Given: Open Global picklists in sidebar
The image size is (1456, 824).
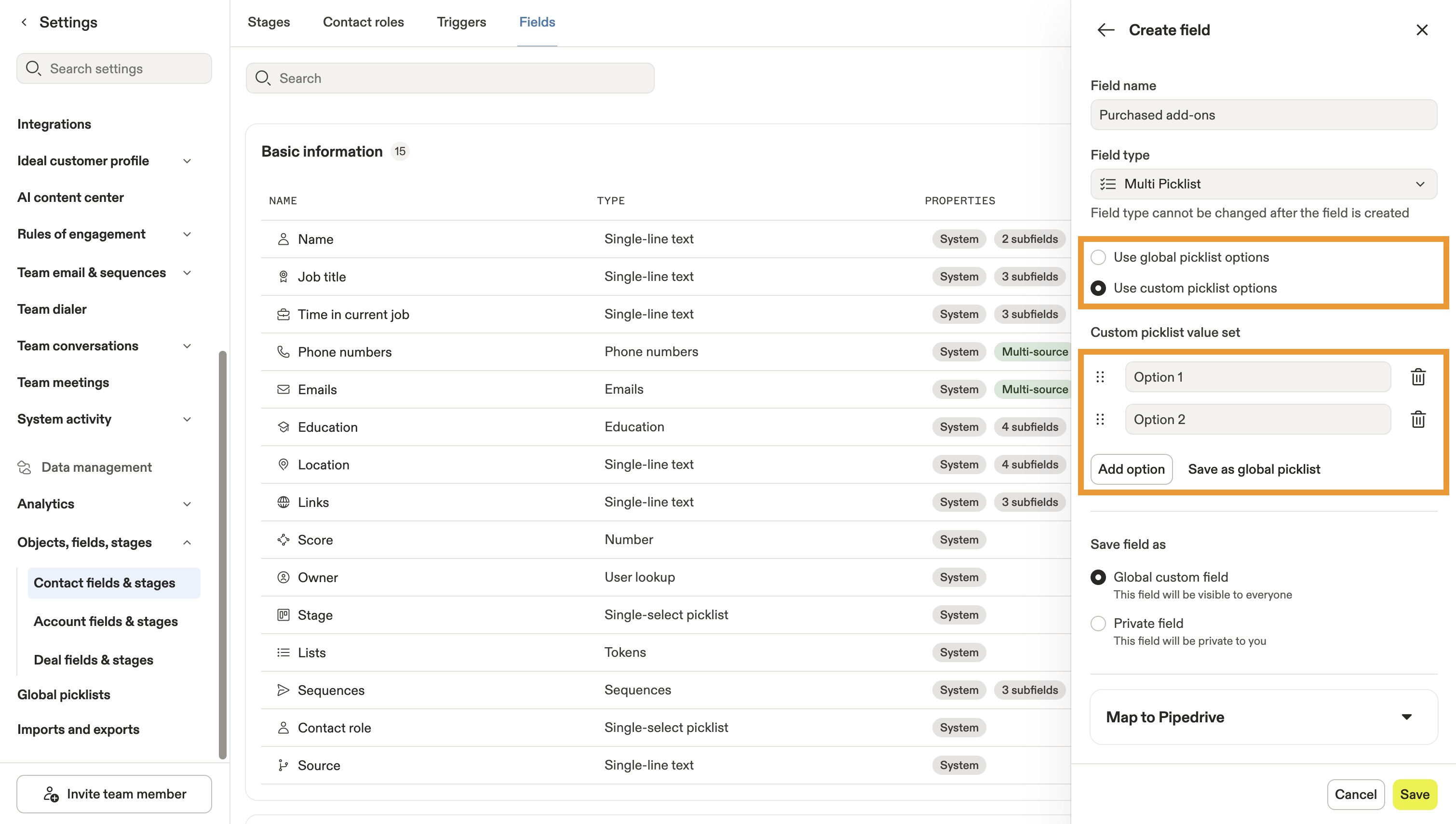Looking at the screenshot, I should (64, 694).
